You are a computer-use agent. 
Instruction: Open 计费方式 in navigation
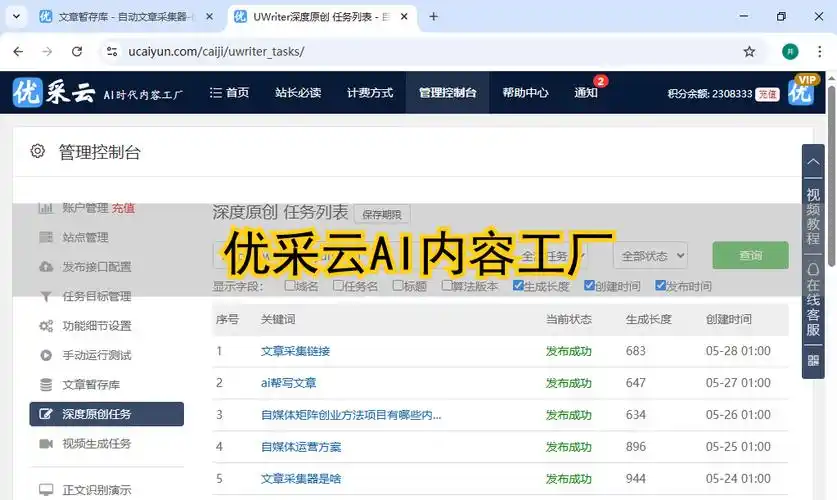pyautogui.click(x=370, y=92)
